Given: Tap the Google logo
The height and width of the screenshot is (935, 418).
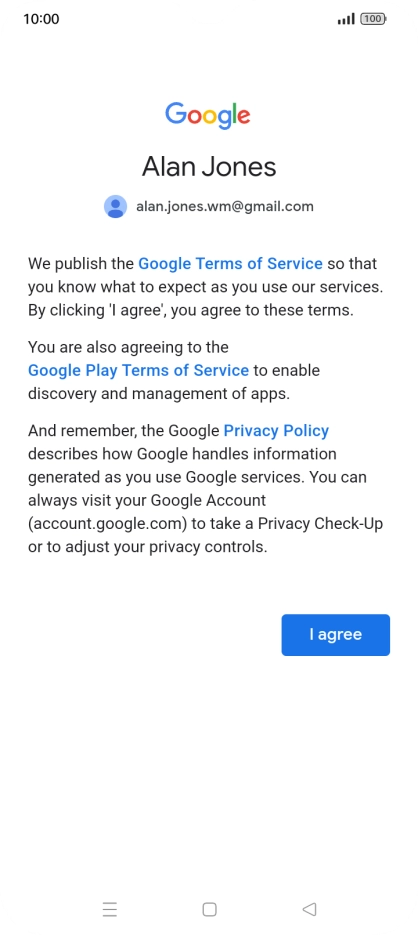Looking at the screenshot, I should pyautogui.click(x=208, y=115).
